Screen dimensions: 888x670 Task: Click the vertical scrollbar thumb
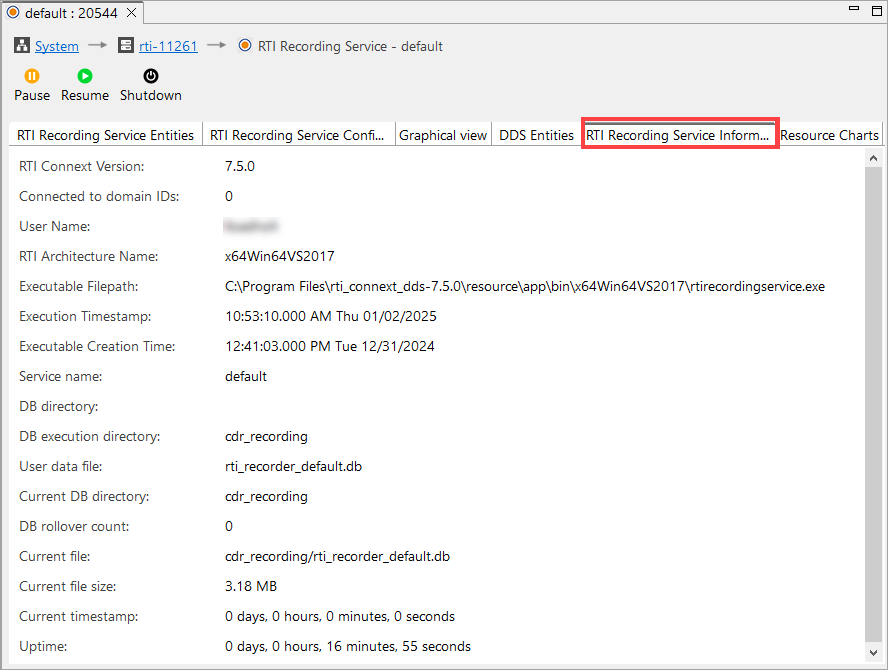873,405
